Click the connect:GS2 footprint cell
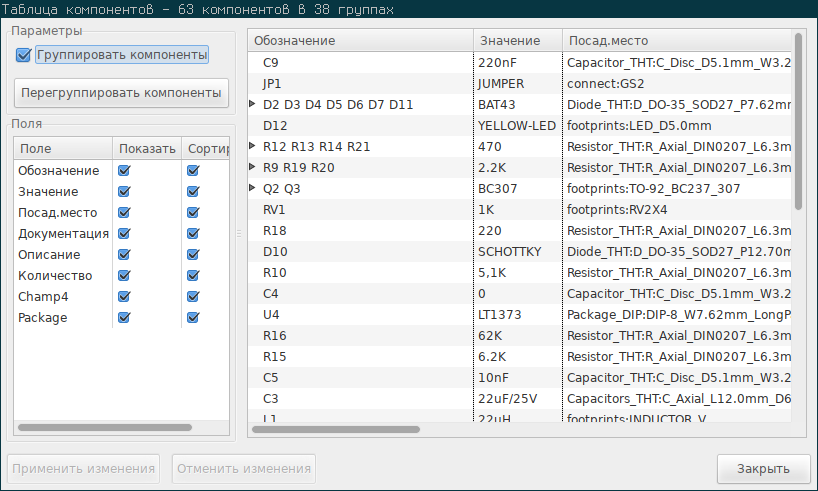 677,83
